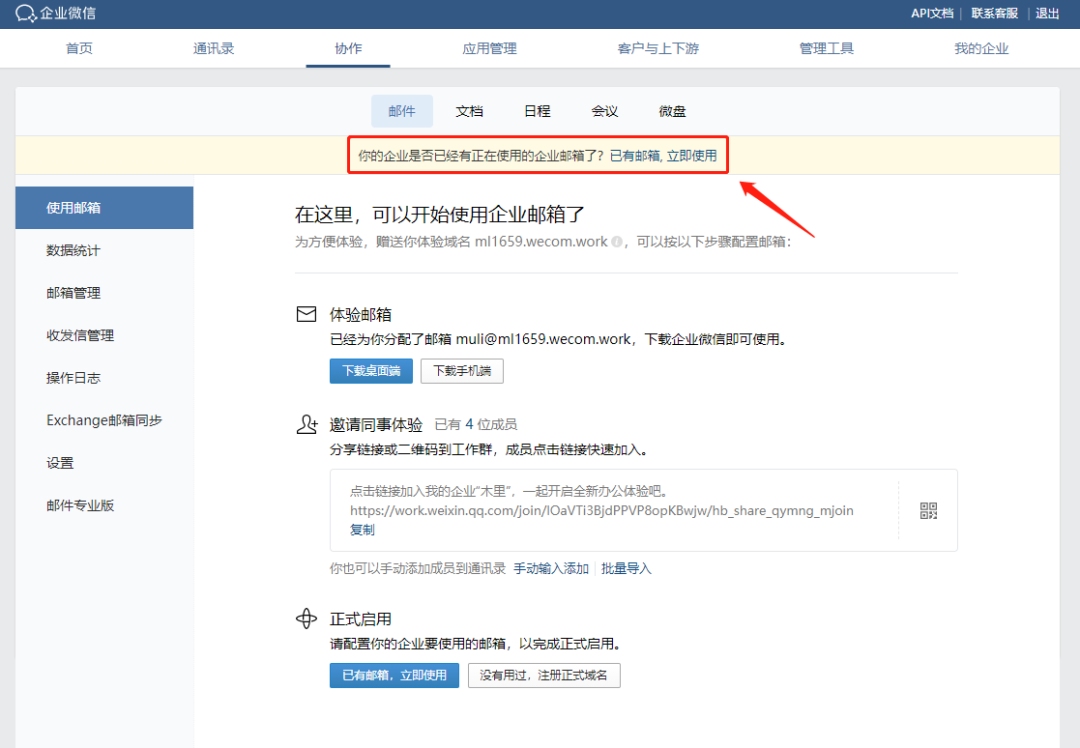Click the invite URL text work.weixin.qq.com/join
This screenshot has width=1080, height=748.
[601, 510]
